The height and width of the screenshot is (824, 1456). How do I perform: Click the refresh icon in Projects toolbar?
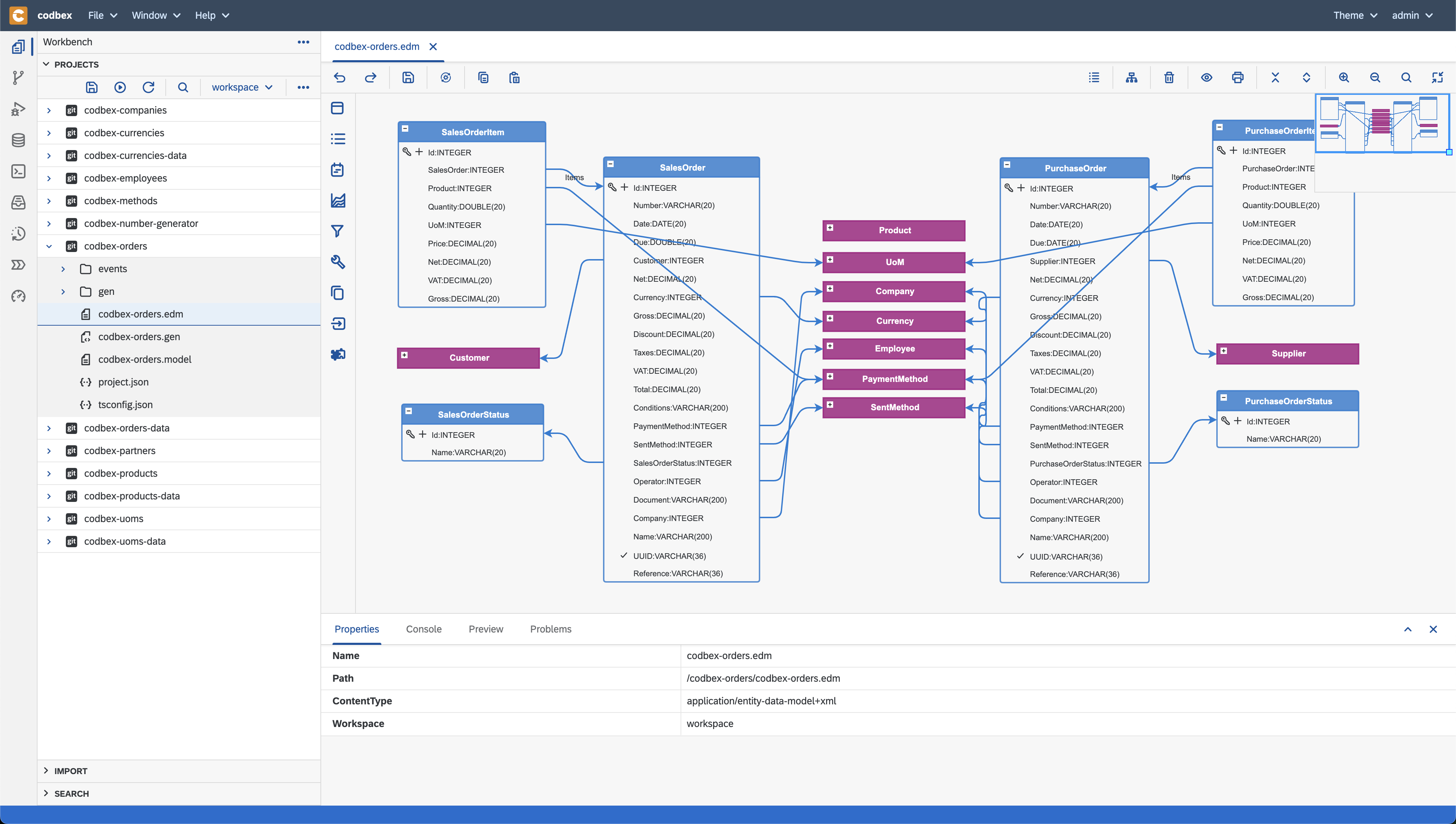pyautogui.click(x=148, y=87)
